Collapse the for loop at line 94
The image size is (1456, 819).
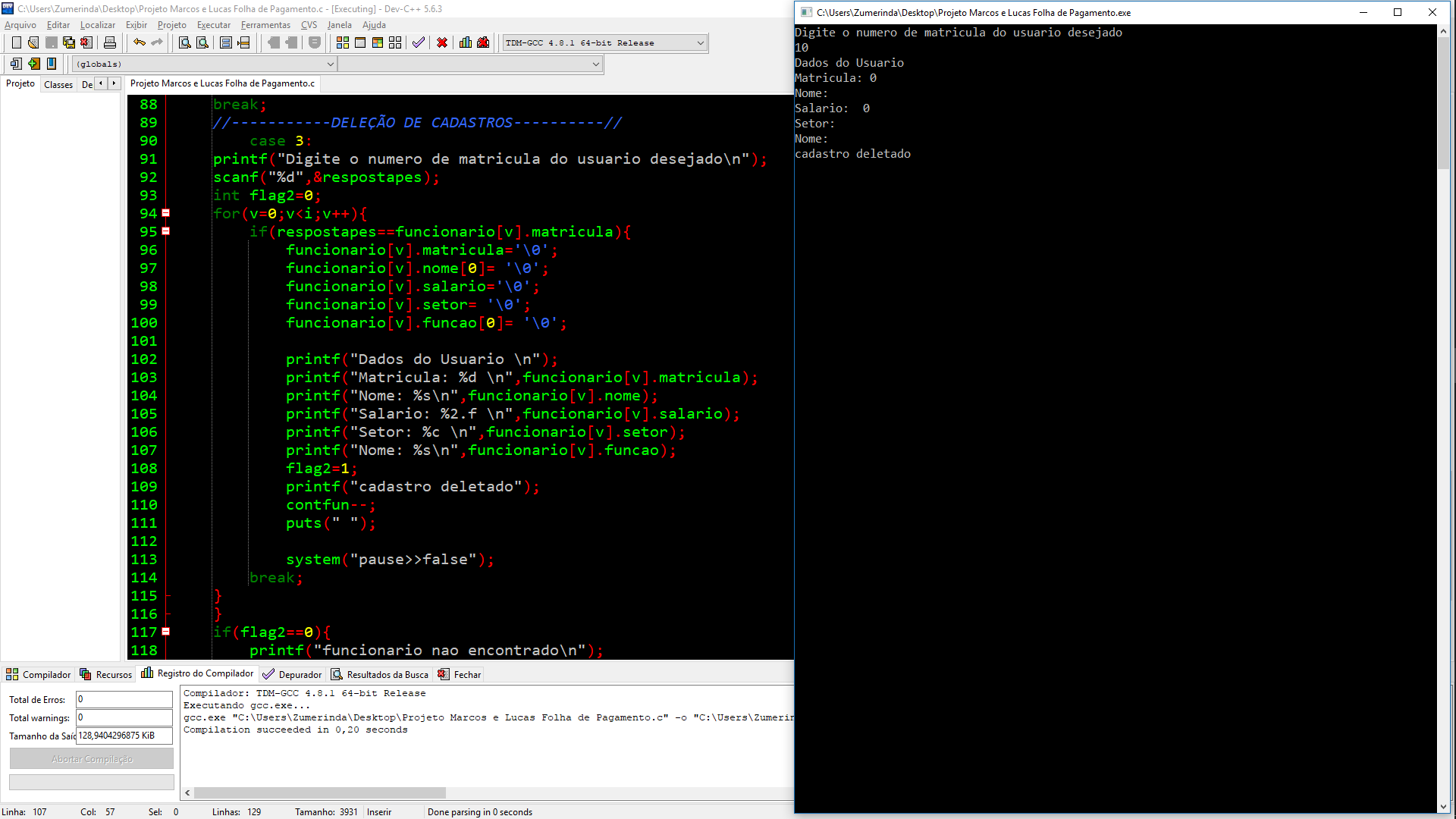[166, 213]
